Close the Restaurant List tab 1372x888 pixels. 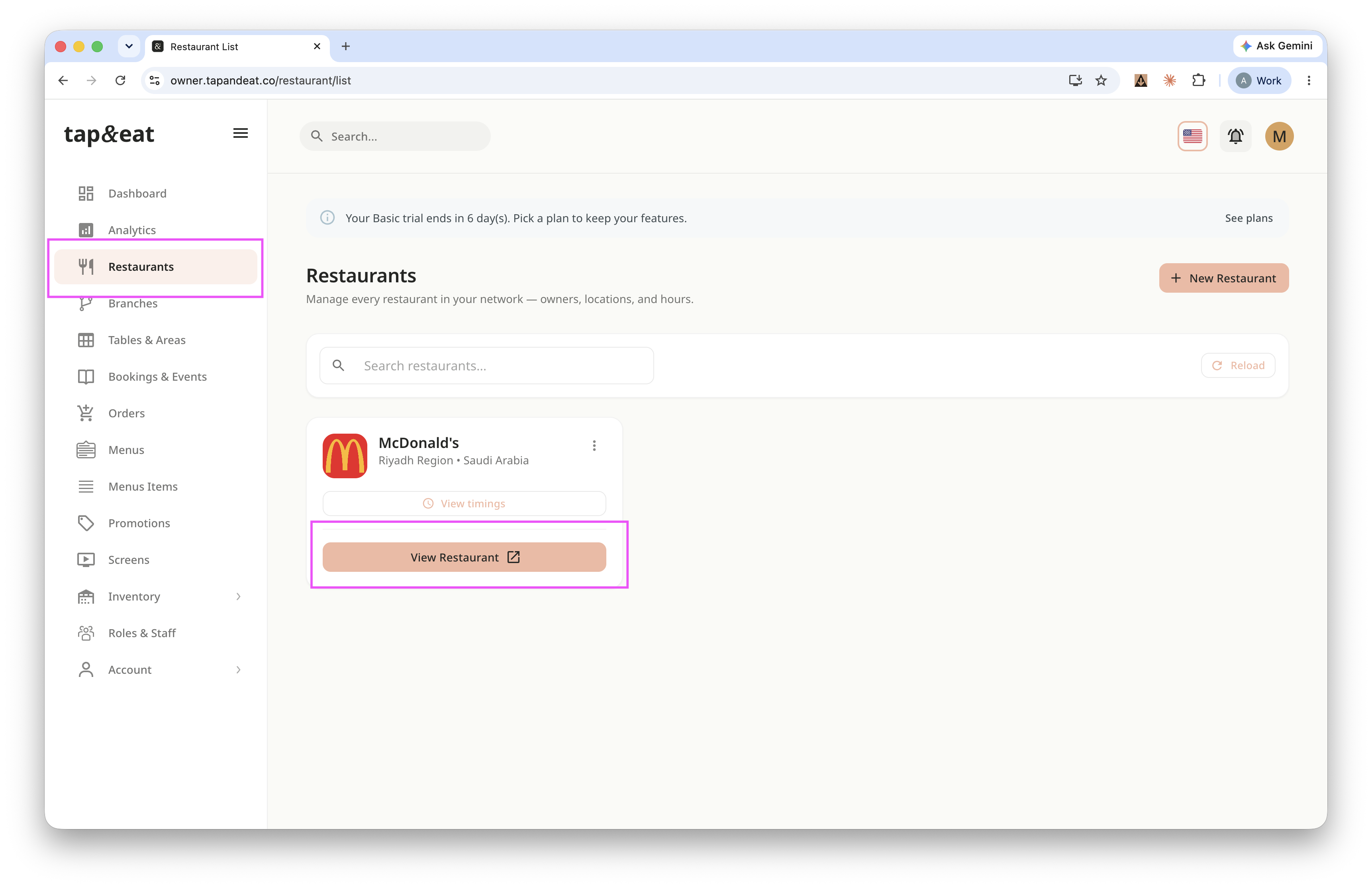317,46
